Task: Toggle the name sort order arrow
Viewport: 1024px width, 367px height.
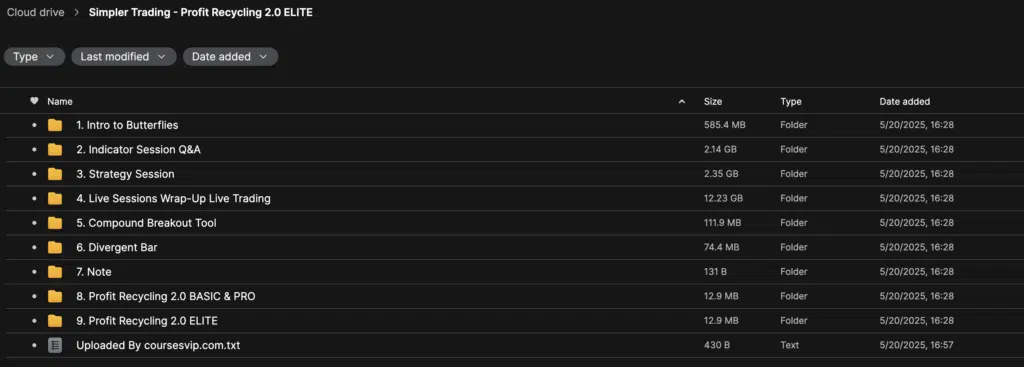Action: (682, 102)
